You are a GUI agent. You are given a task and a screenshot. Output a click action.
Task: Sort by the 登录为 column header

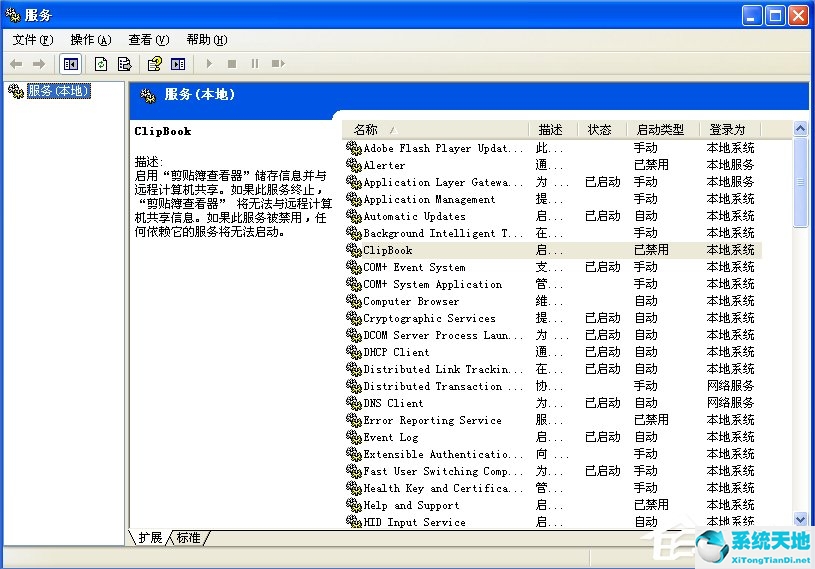click(730, 129)
